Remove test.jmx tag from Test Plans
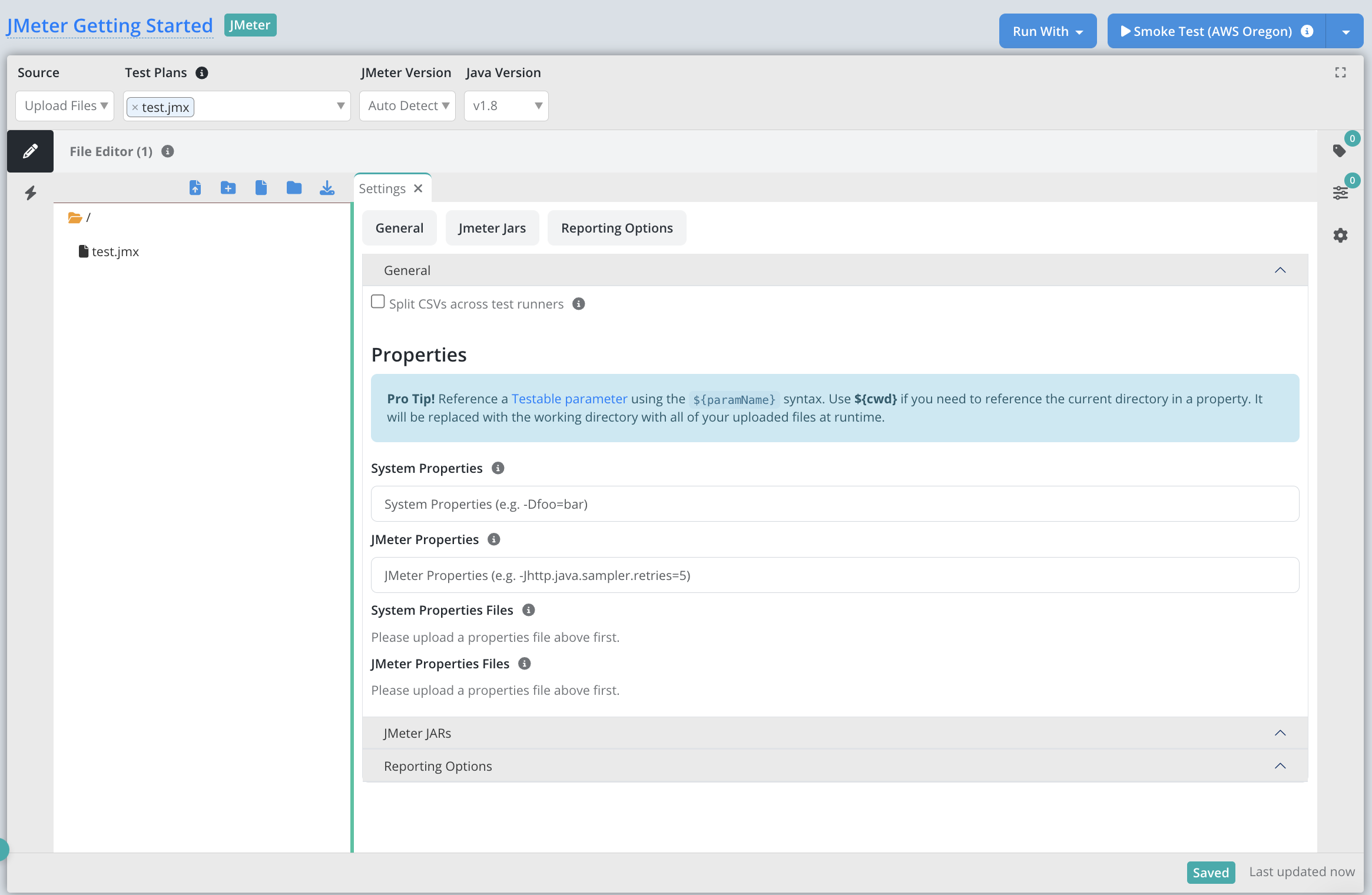The image size is (1372, 895). coord(135,107)
